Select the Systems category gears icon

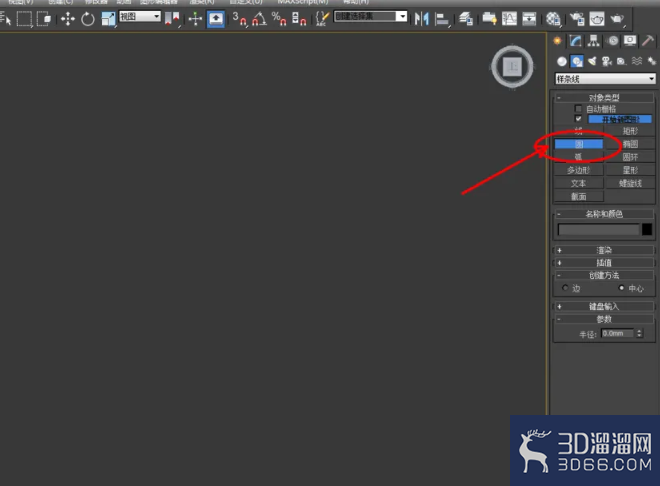coord(651,61)
